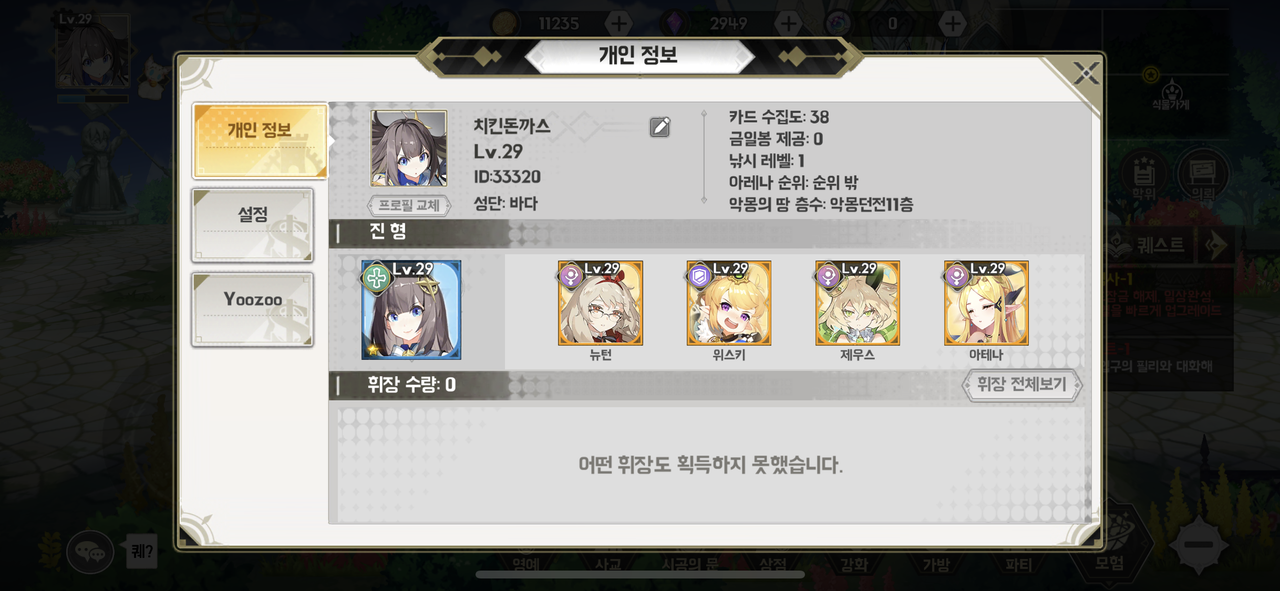Click the main leader character portrait in 진형

click(411, 310)
